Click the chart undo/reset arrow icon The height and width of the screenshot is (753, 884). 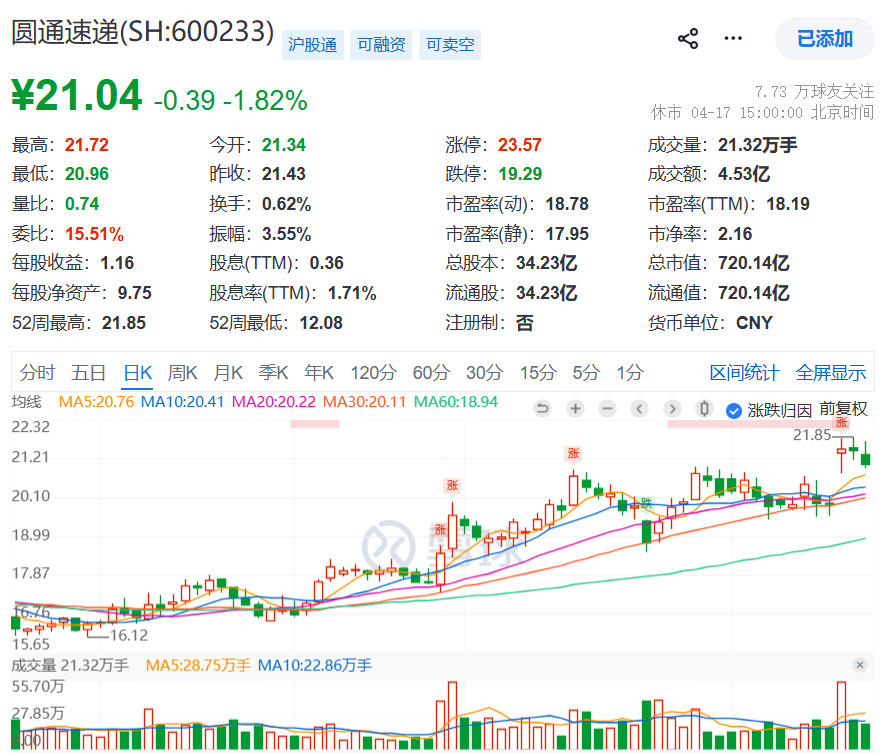pyautogui.click(x=542, y=409)
